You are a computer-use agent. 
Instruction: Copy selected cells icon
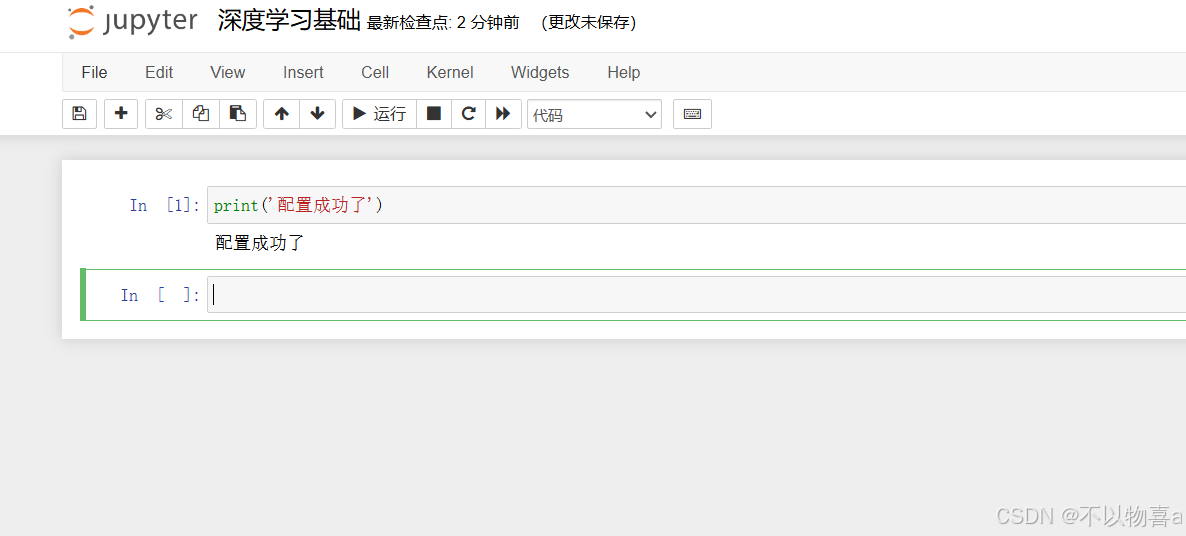click(200, 114)
